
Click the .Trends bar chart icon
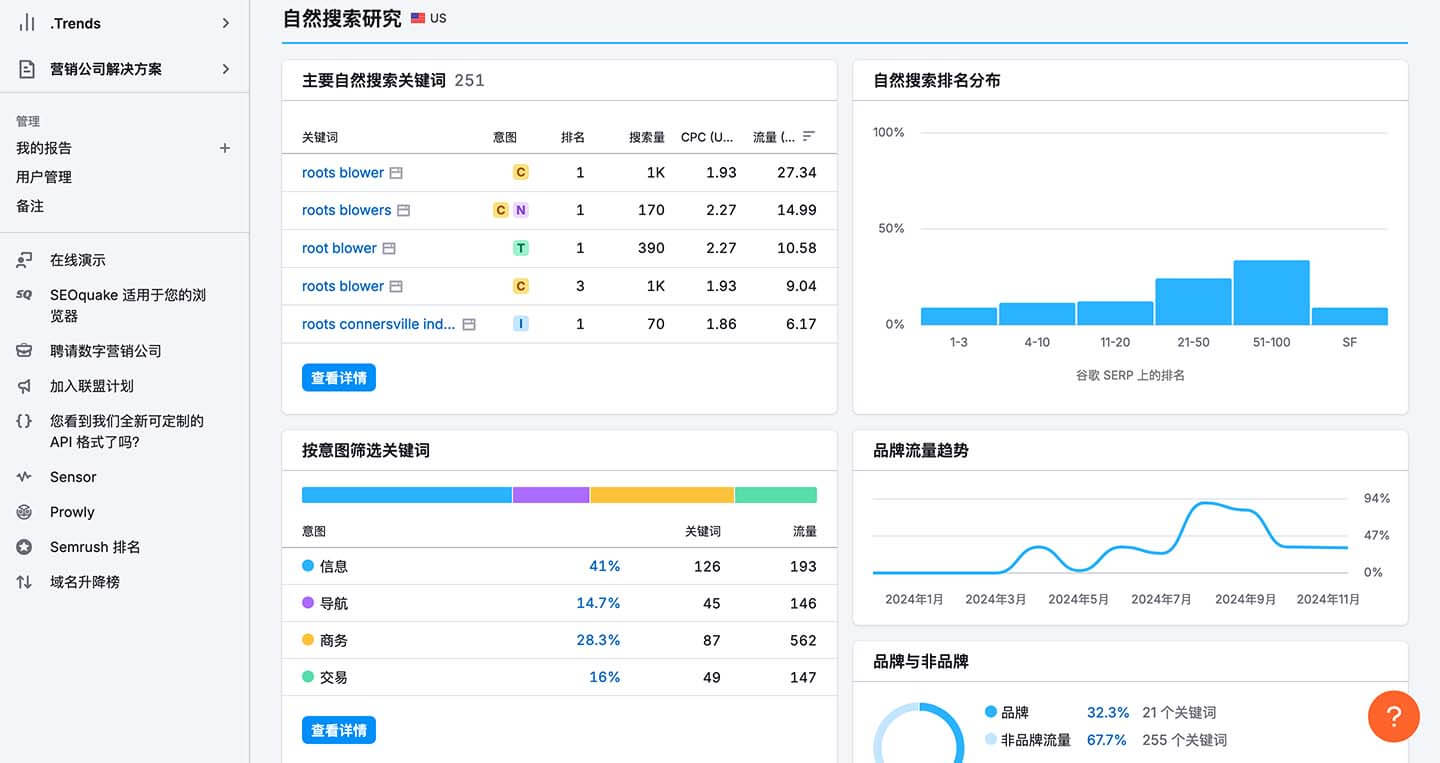coord(26,23)
